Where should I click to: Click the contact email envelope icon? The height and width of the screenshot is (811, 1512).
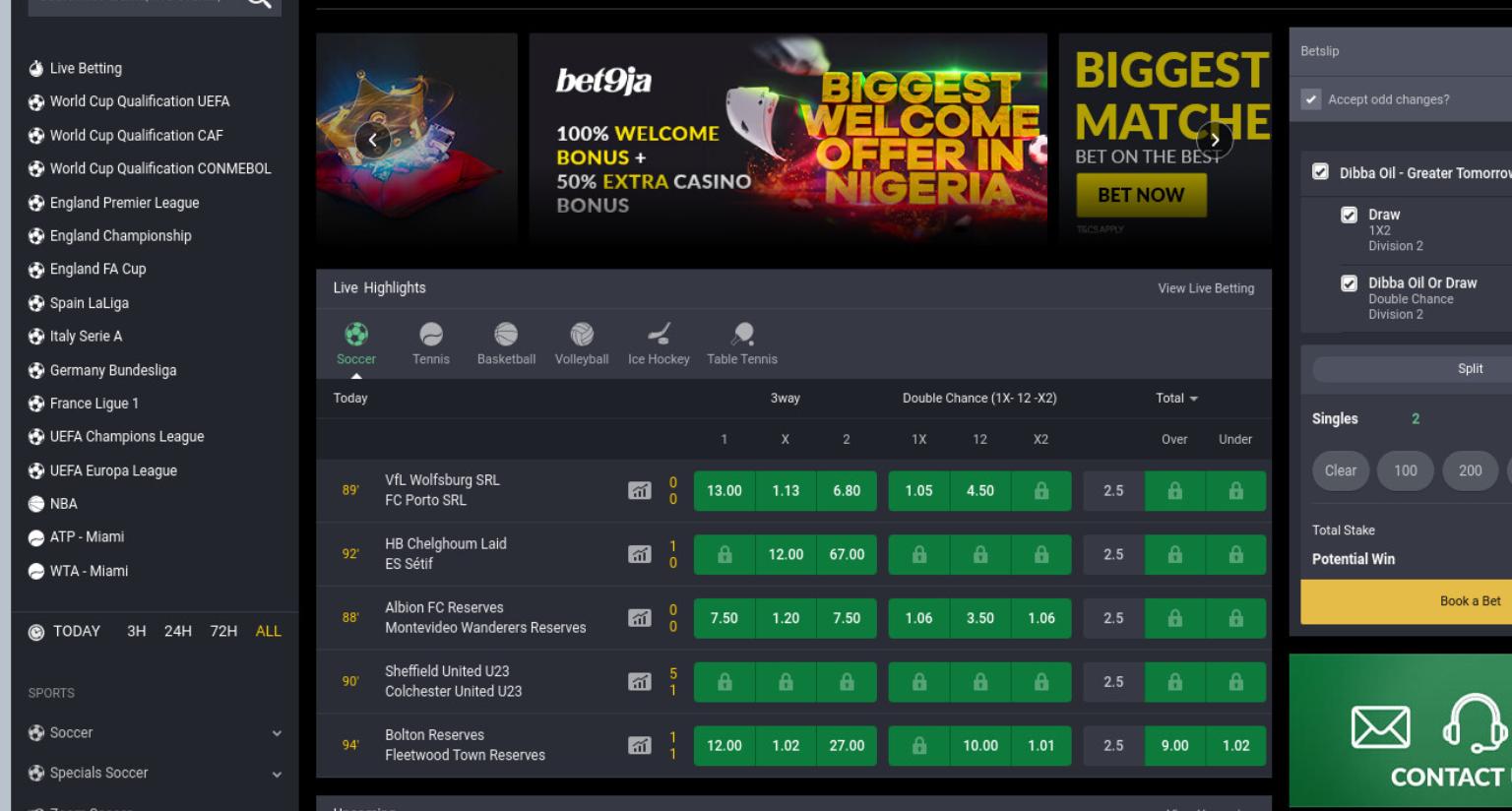[1380, 727]
